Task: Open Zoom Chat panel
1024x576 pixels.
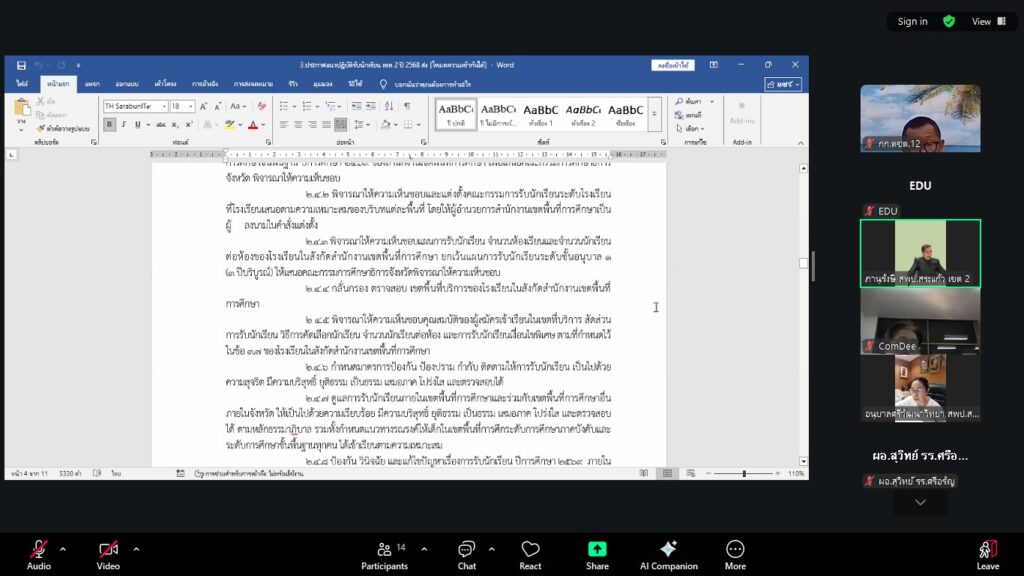Action: click(467, 555)
